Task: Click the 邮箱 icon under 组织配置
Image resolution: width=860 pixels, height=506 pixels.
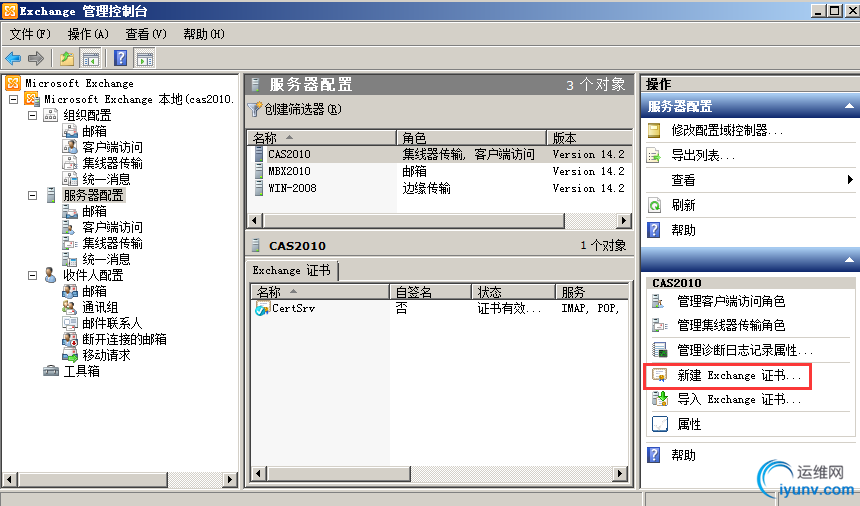Action: click(x=70, y=131)
